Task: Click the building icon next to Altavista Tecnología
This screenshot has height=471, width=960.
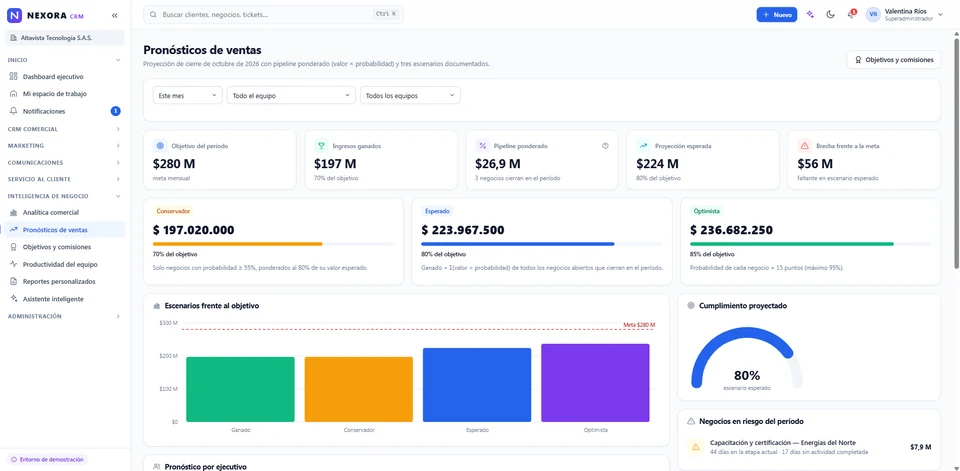Action: tap(14, 38)
